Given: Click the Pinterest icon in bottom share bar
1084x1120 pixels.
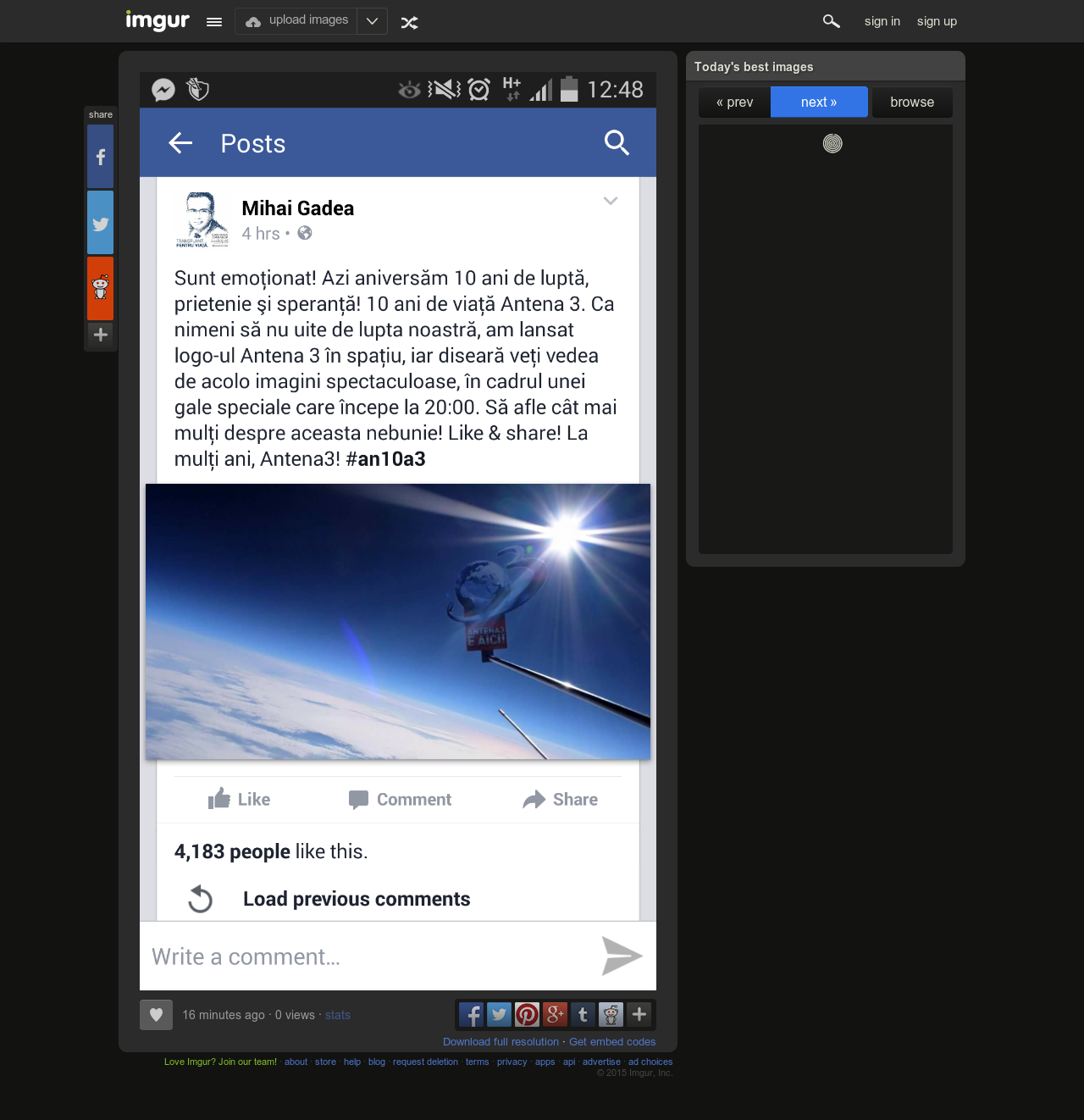Looking at the screenshot, I should coord(527,1014).
